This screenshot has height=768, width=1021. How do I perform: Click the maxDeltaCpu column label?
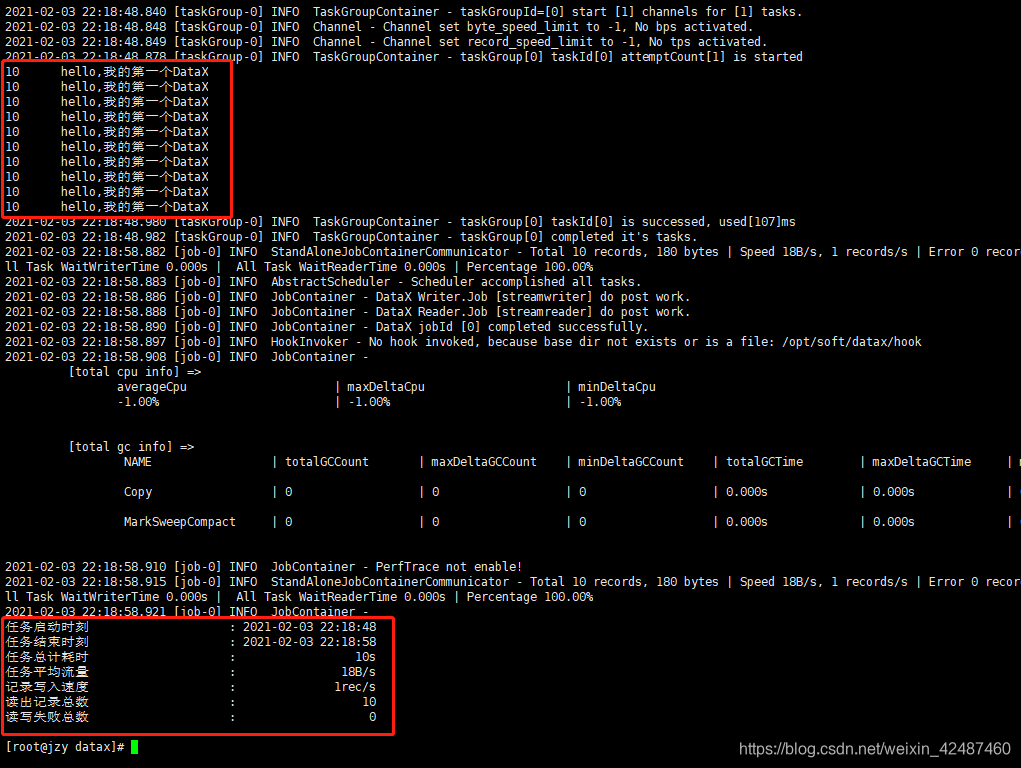[385, 387]
